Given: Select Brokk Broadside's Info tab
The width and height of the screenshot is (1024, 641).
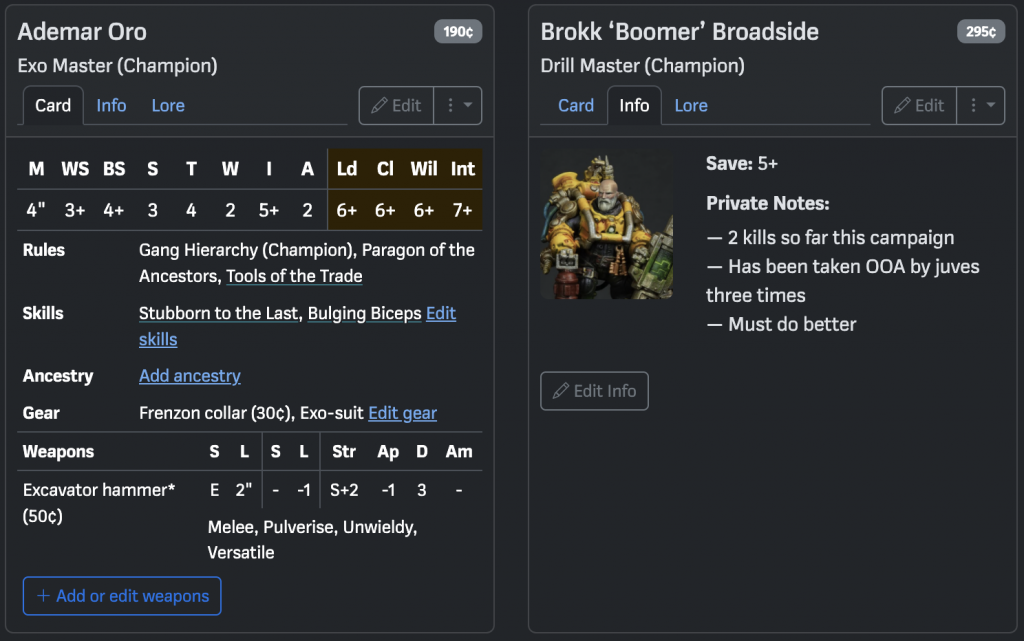Looking at the screenshot, I should click(x=634, y=105).
